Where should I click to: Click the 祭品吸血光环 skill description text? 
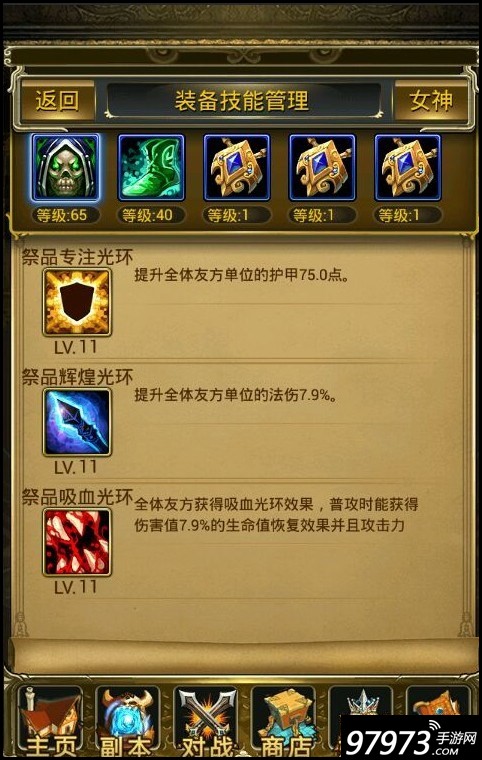click(276, 515)
